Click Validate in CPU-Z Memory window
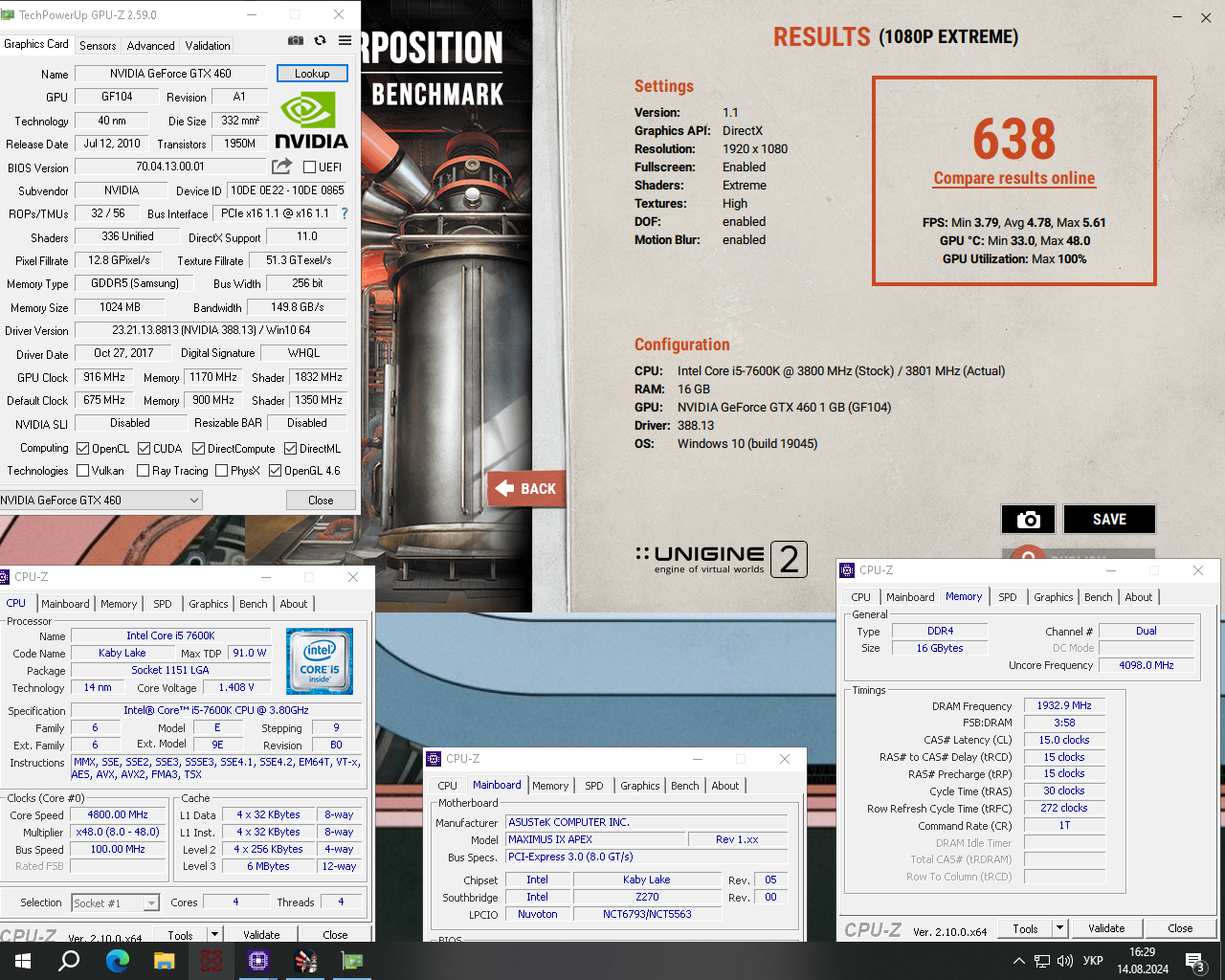 point(1106,928)
